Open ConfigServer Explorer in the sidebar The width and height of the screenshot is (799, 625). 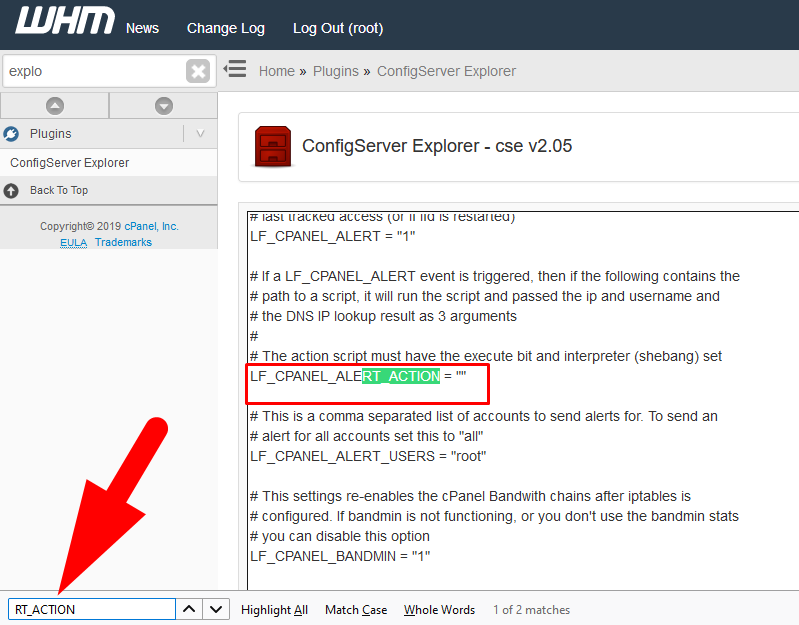point(70,162)
